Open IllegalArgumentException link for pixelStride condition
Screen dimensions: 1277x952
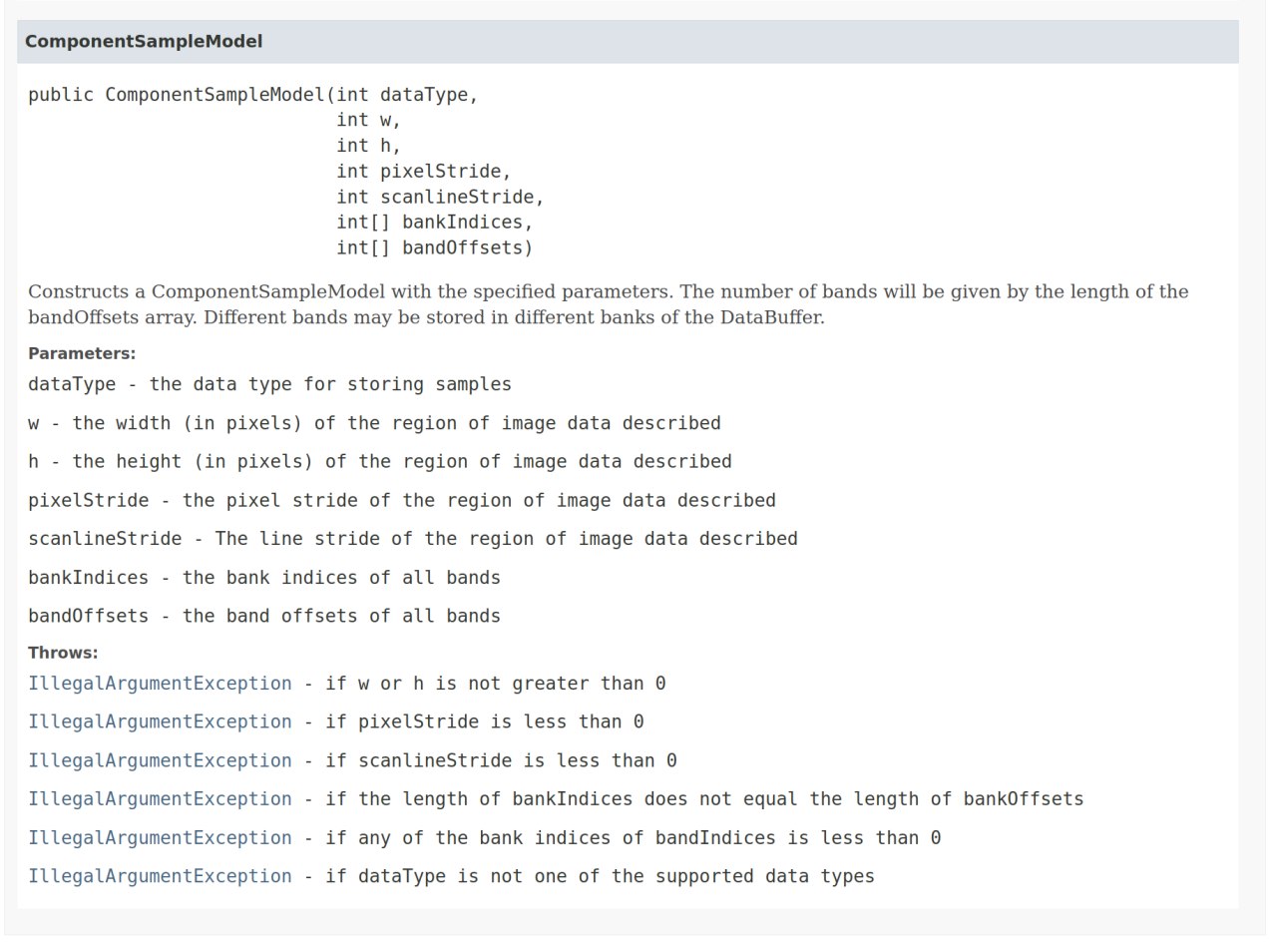[x=160, y=721]
